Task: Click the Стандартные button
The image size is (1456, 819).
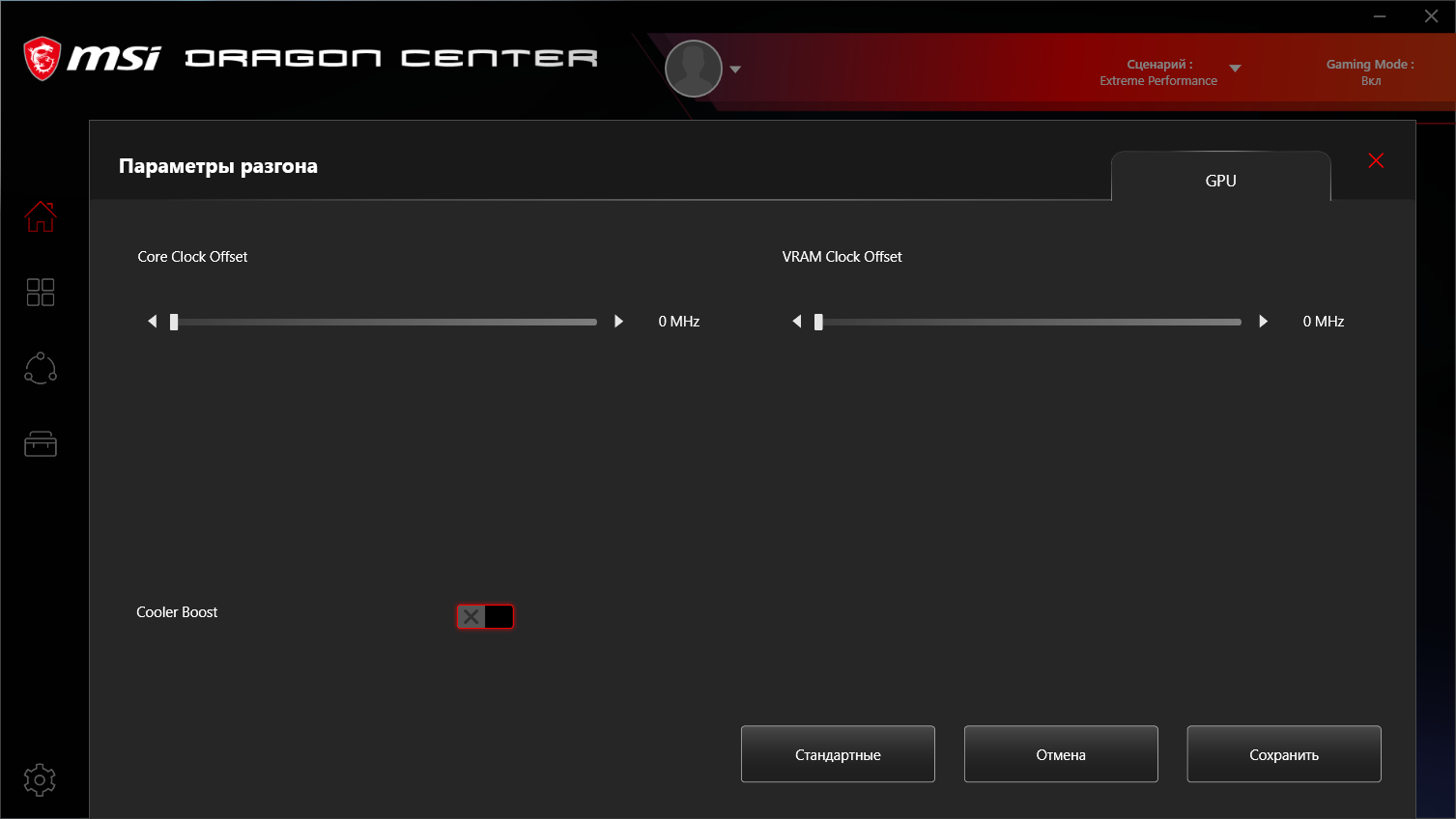Action: click(838, 754)
